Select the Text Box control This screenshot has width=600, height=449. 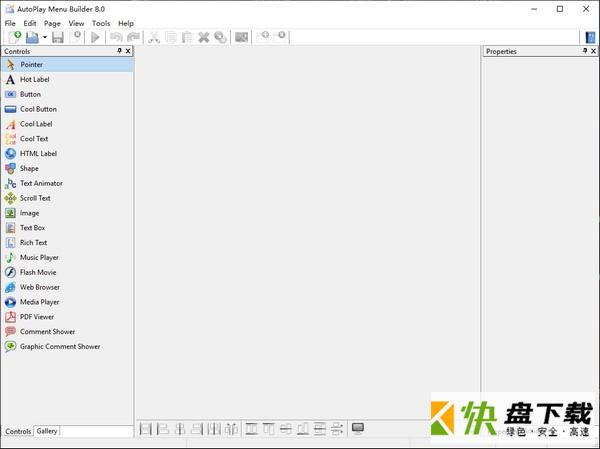pyautogui.click(x=67, y=228)
